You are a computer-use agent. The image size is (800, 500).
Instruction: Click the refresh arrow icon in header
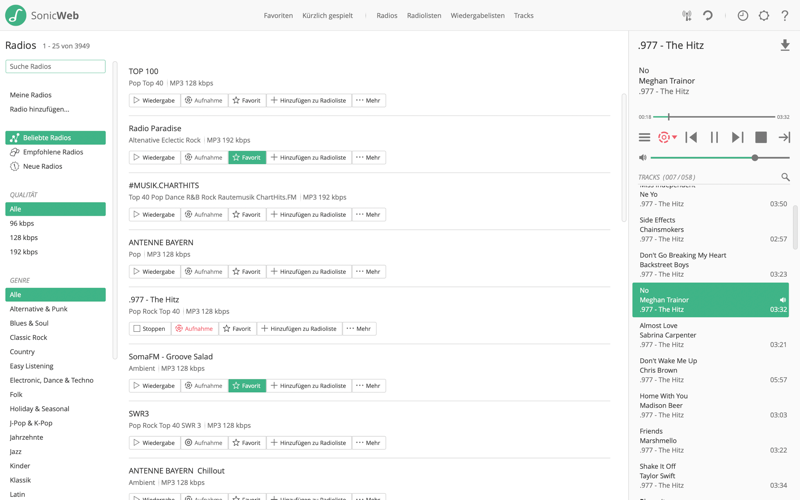click(708, 16)
